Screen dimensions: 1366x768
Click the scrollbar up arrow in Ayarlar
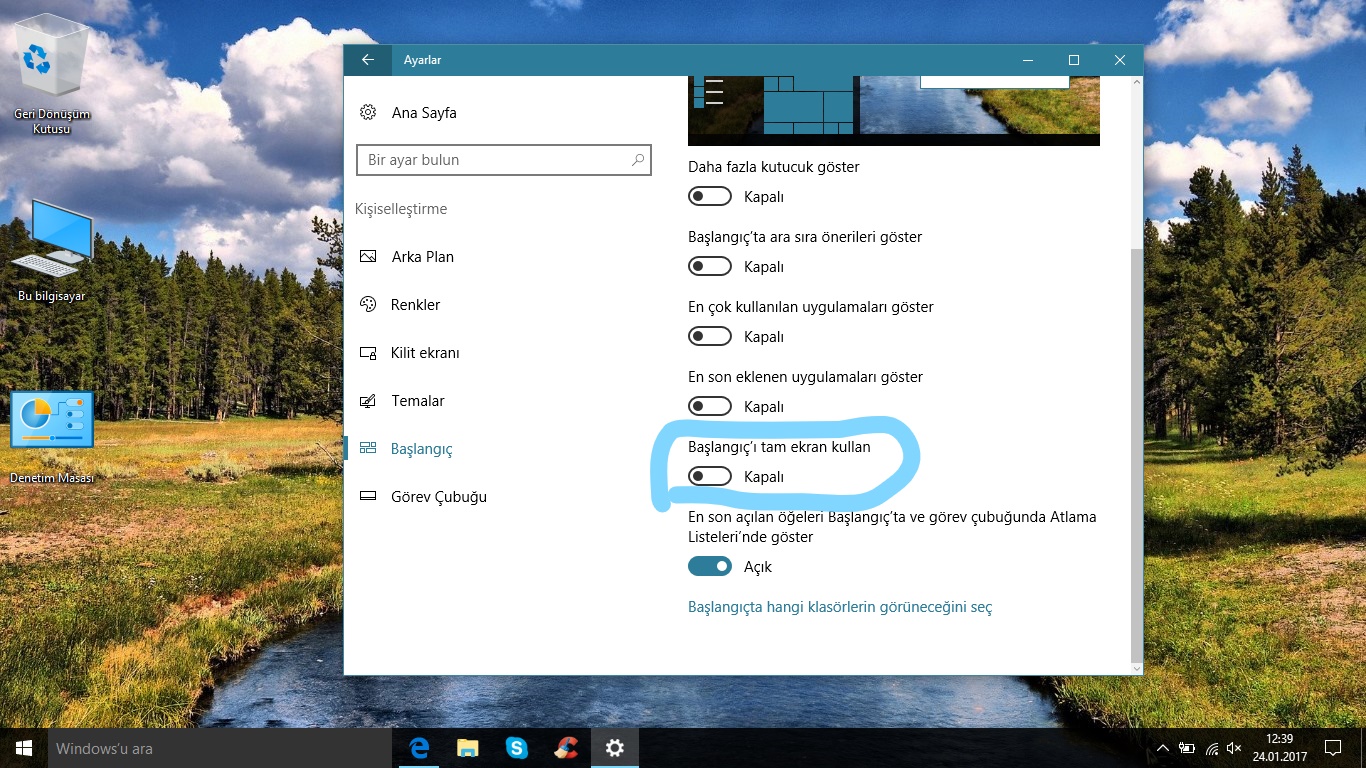pyautogui.click(x=1135, y=84)
